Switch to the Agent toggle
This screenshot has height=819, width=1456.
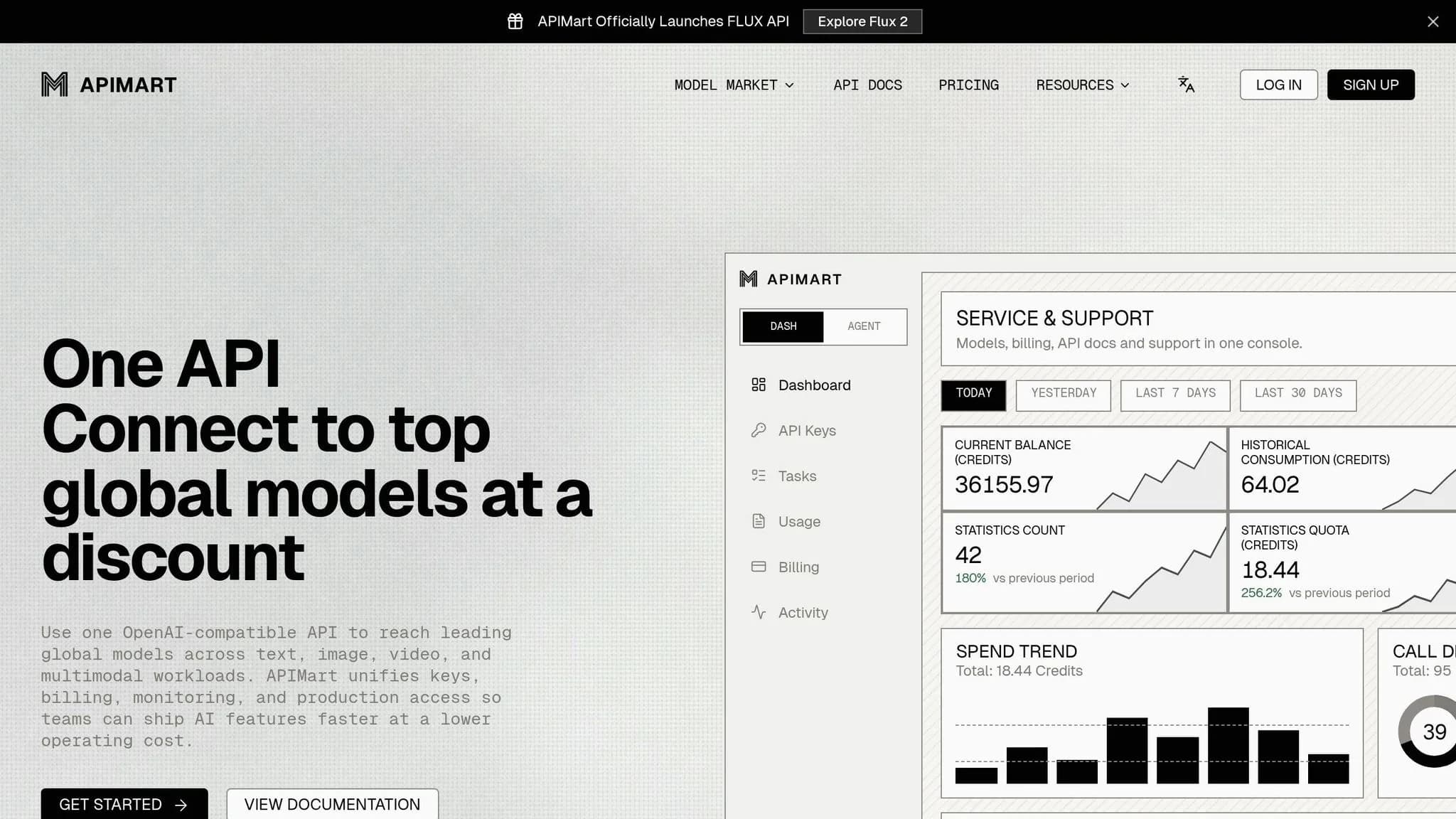pos(864,326)
